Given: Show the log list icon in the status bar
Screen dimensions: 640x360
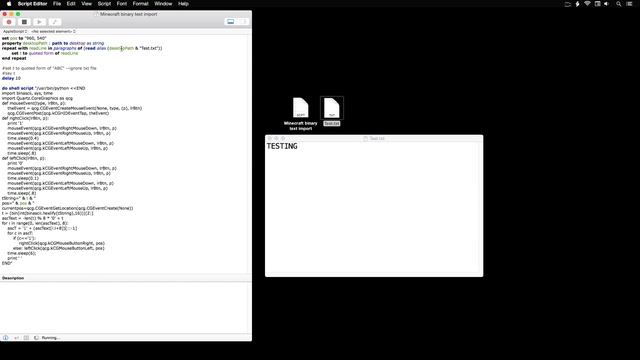Looking at the screenshot, I should tap(26, 338).
